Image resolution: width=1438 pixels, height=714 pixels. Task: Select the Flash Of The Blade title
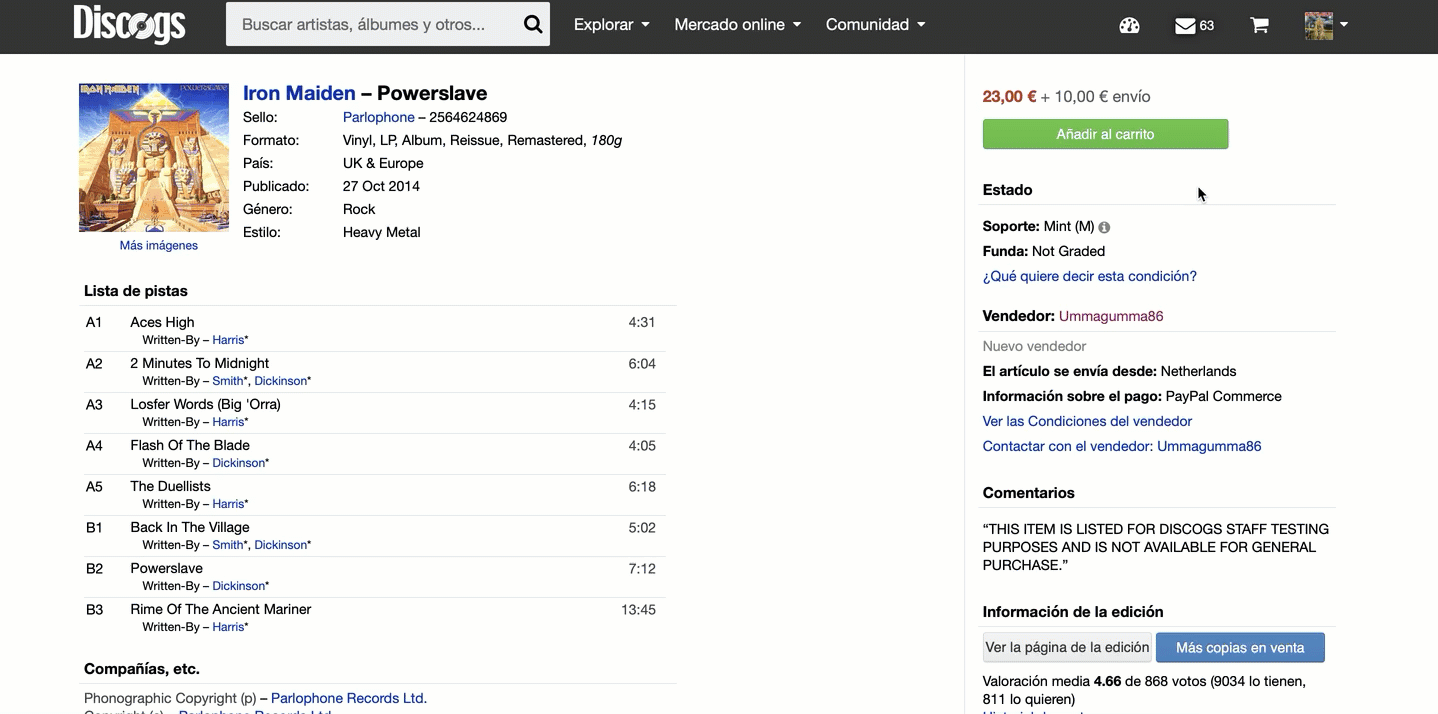pos(190,445)
